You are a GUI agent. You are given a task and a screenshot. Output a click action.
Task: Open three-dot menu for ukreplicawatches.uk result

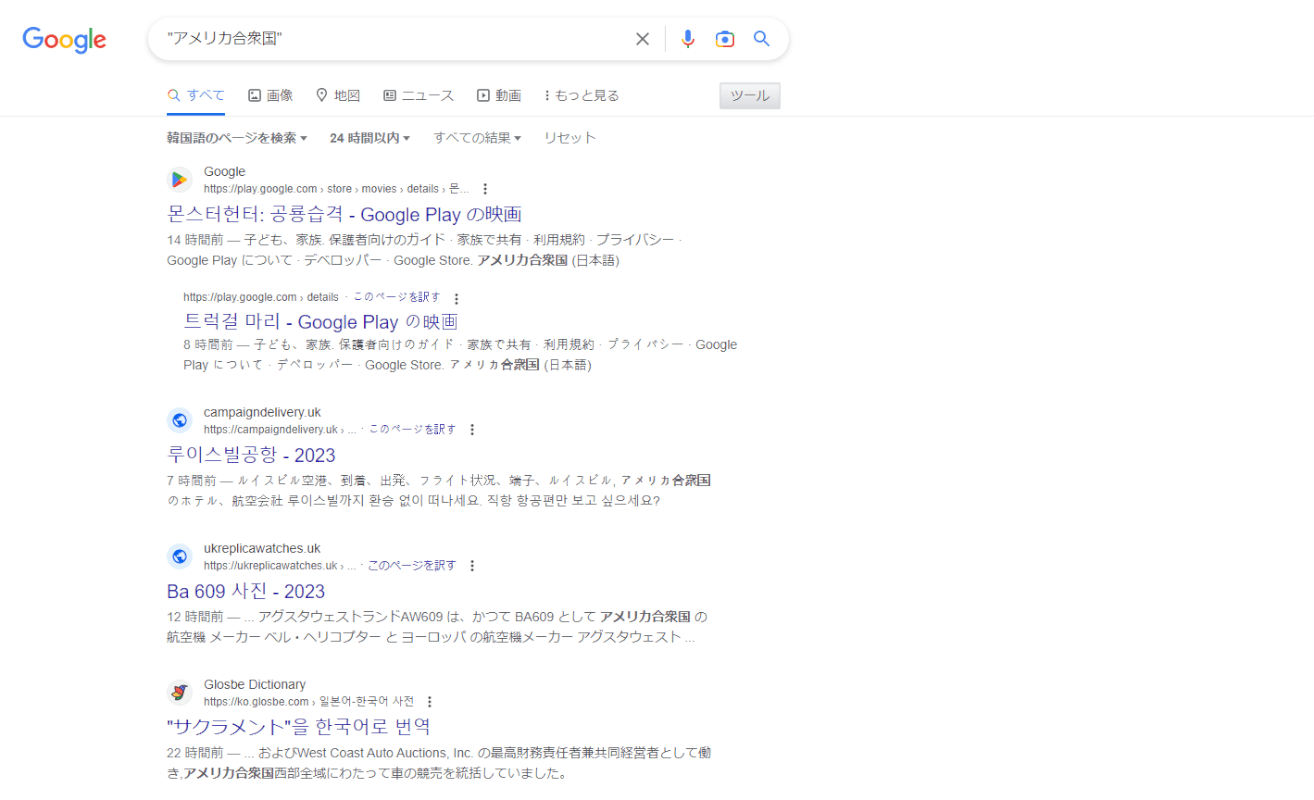[x=472, y=566]
